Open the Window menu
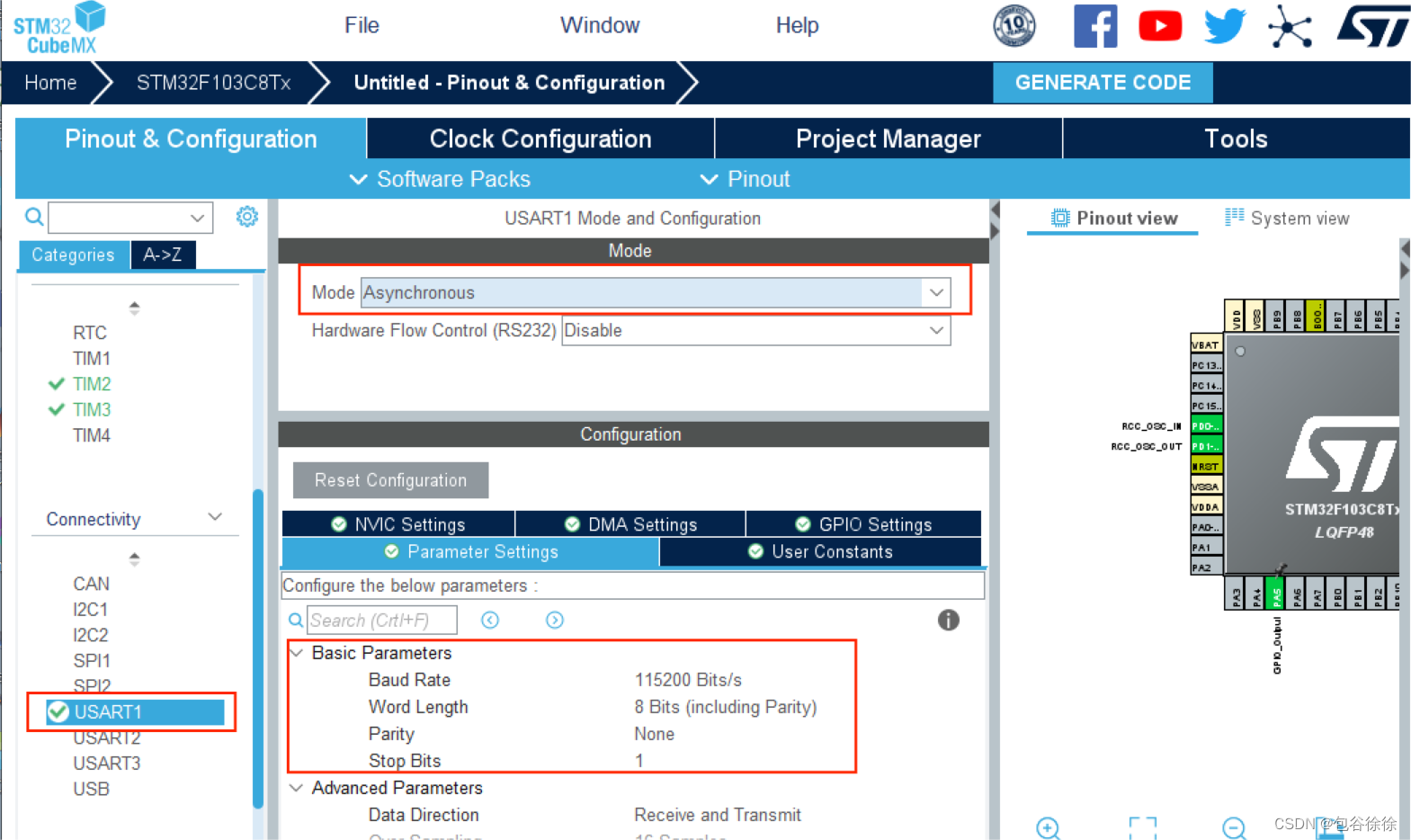The image size is (1411, 840). point(600,25)
